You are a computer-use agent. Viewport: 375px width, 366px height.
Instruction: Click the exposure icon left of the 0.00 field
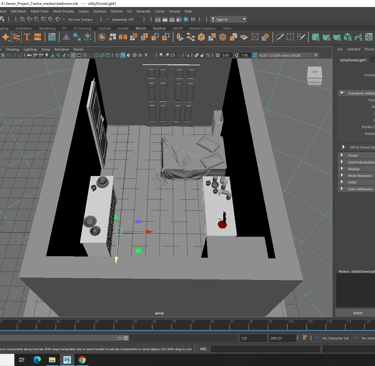coord(218,55)
